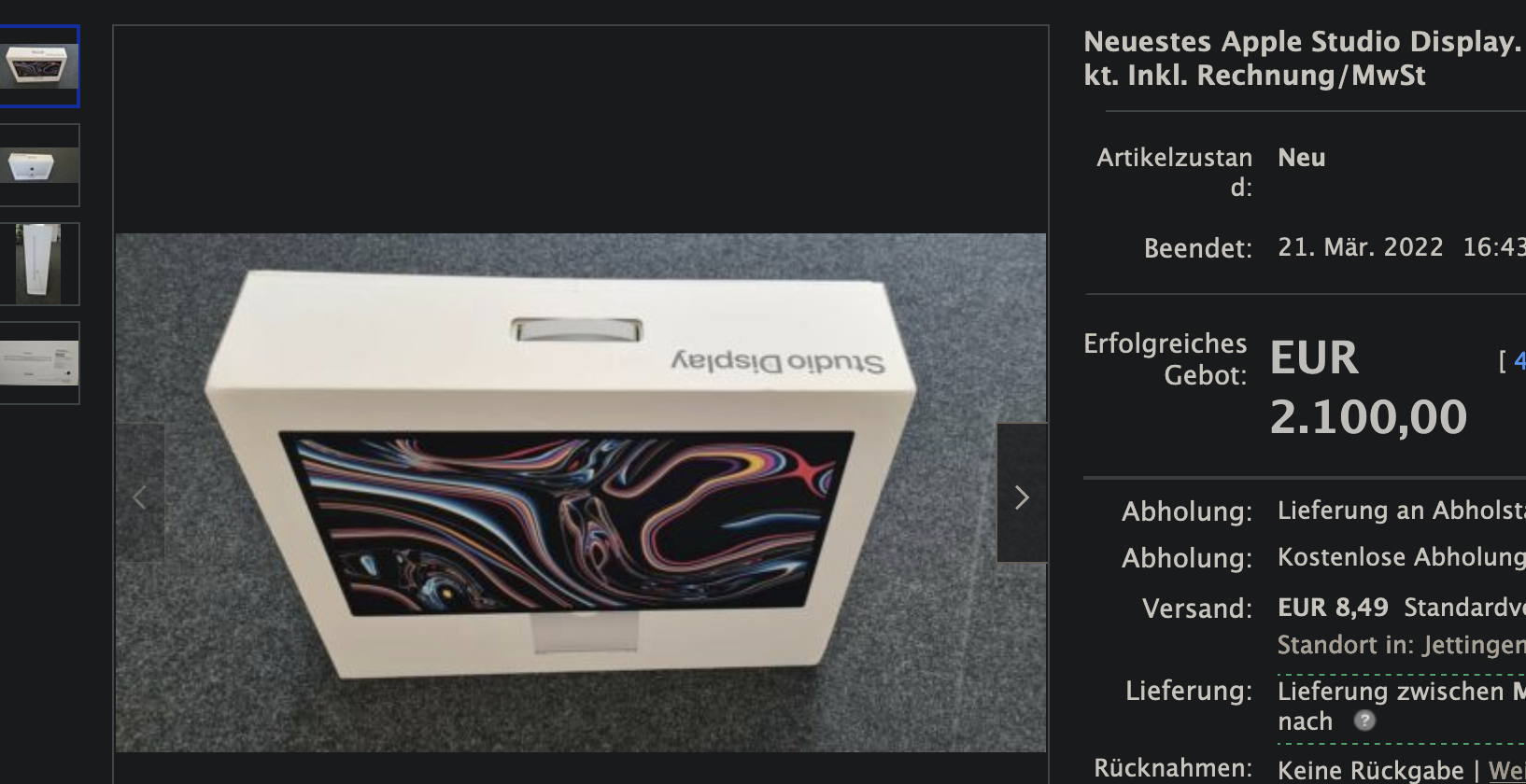Open the link after Keine Rückgabe
The width and height of the screenshot is (1526, 784).
point(1506,770)
